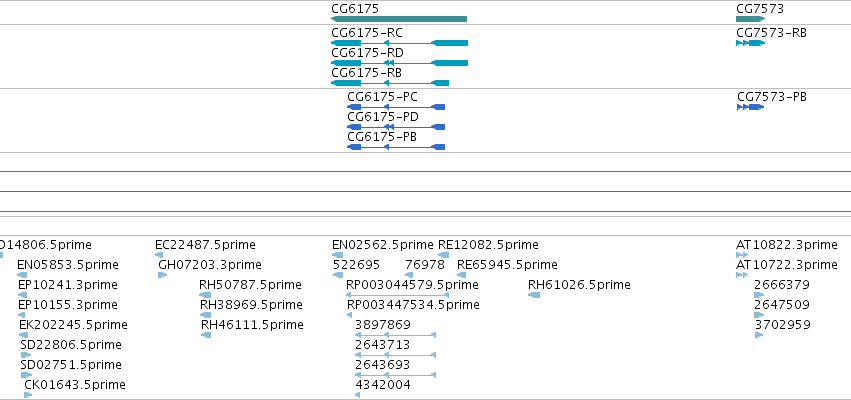The image size is (851, 400).
Task: Open the EC22487.5prime EST label
Action: point(205,245)
